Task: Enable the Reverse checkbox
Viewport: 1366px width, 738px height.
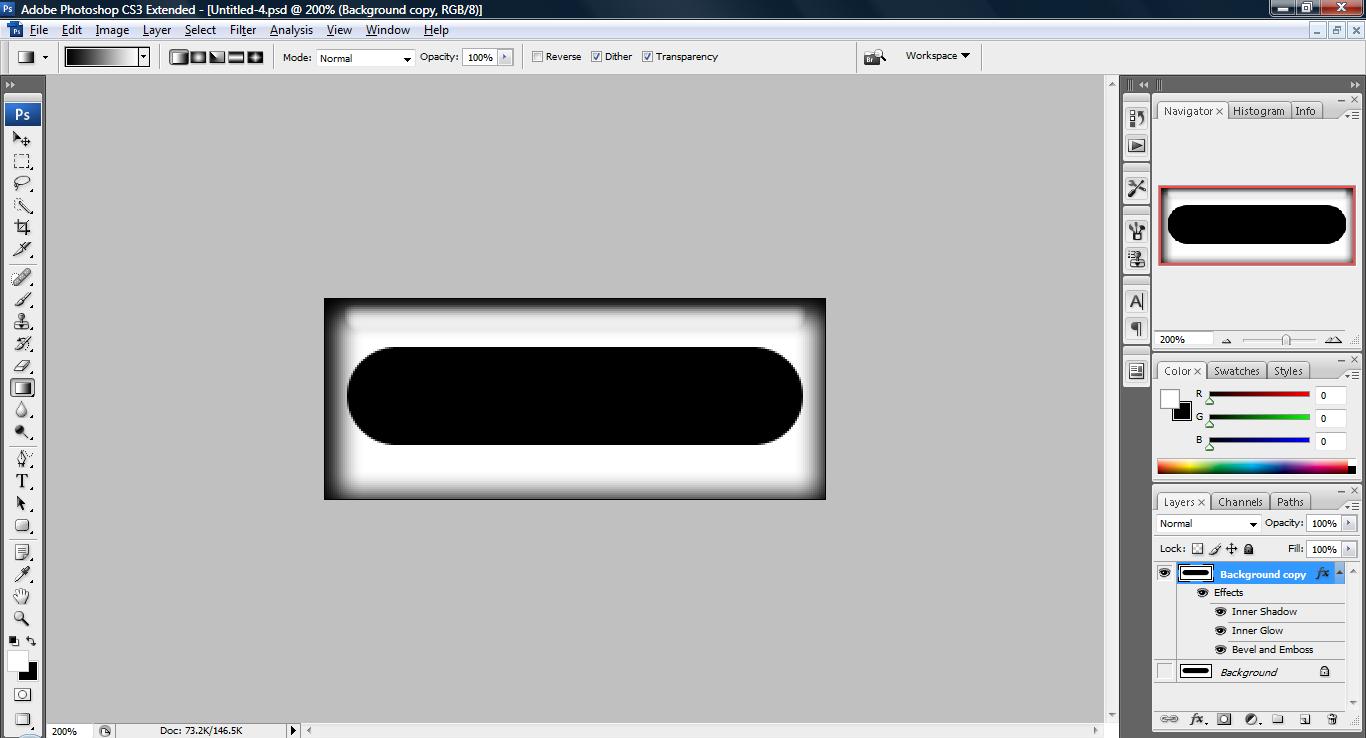Action: click(x=537, y=57)
